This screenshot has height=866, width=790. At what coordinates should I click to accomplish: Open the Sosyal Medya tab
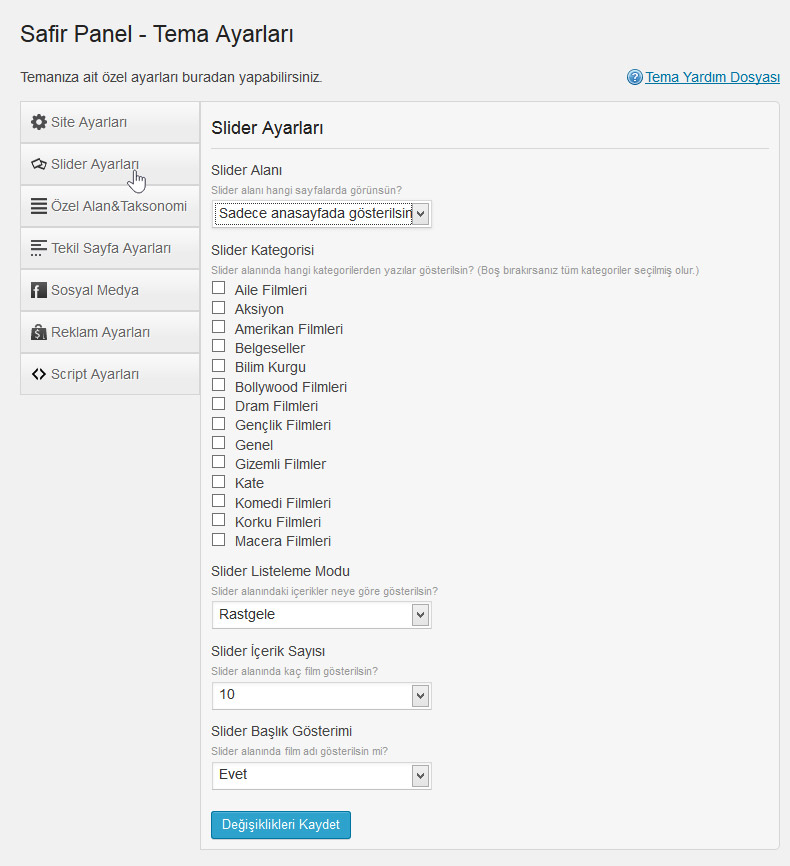point(110,290)
